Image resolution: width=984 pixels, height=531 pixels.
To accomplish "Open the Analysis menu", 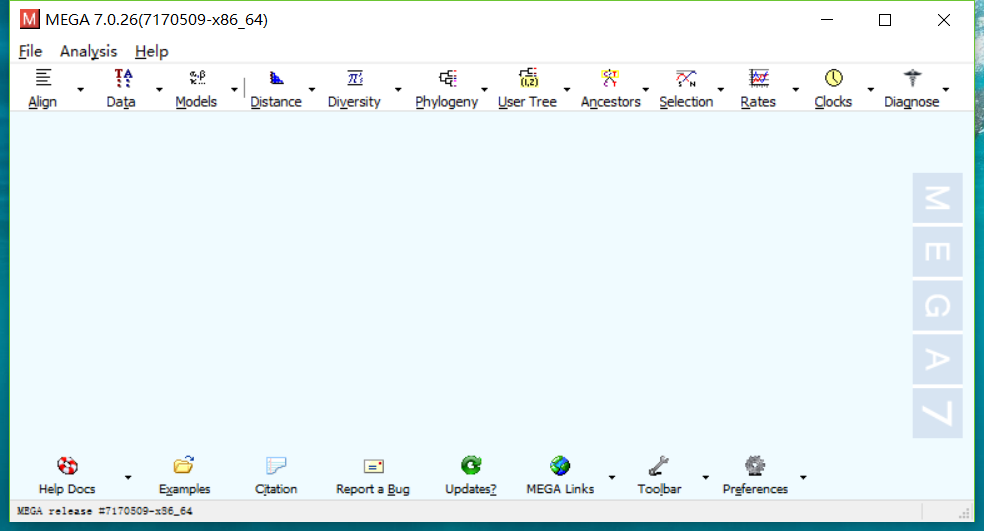I will pos(88,51).
